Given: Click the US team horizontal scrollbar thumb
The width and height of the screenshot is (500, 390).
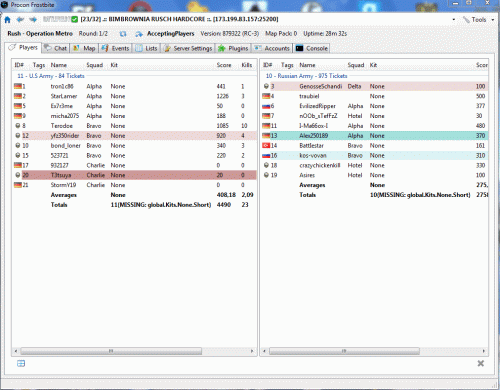Looking at the screenshot, I should coord(111,351).
